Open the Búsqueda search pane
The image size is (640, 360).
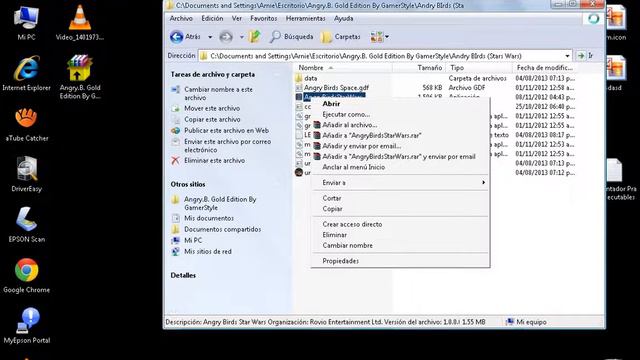coord(292,37)
